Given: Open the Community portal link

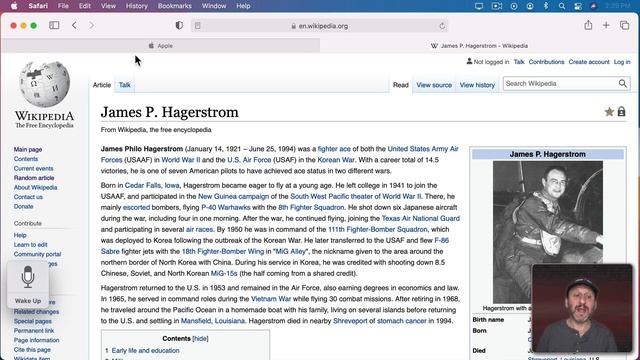Looking at the screenshot, I should point(37,254).
